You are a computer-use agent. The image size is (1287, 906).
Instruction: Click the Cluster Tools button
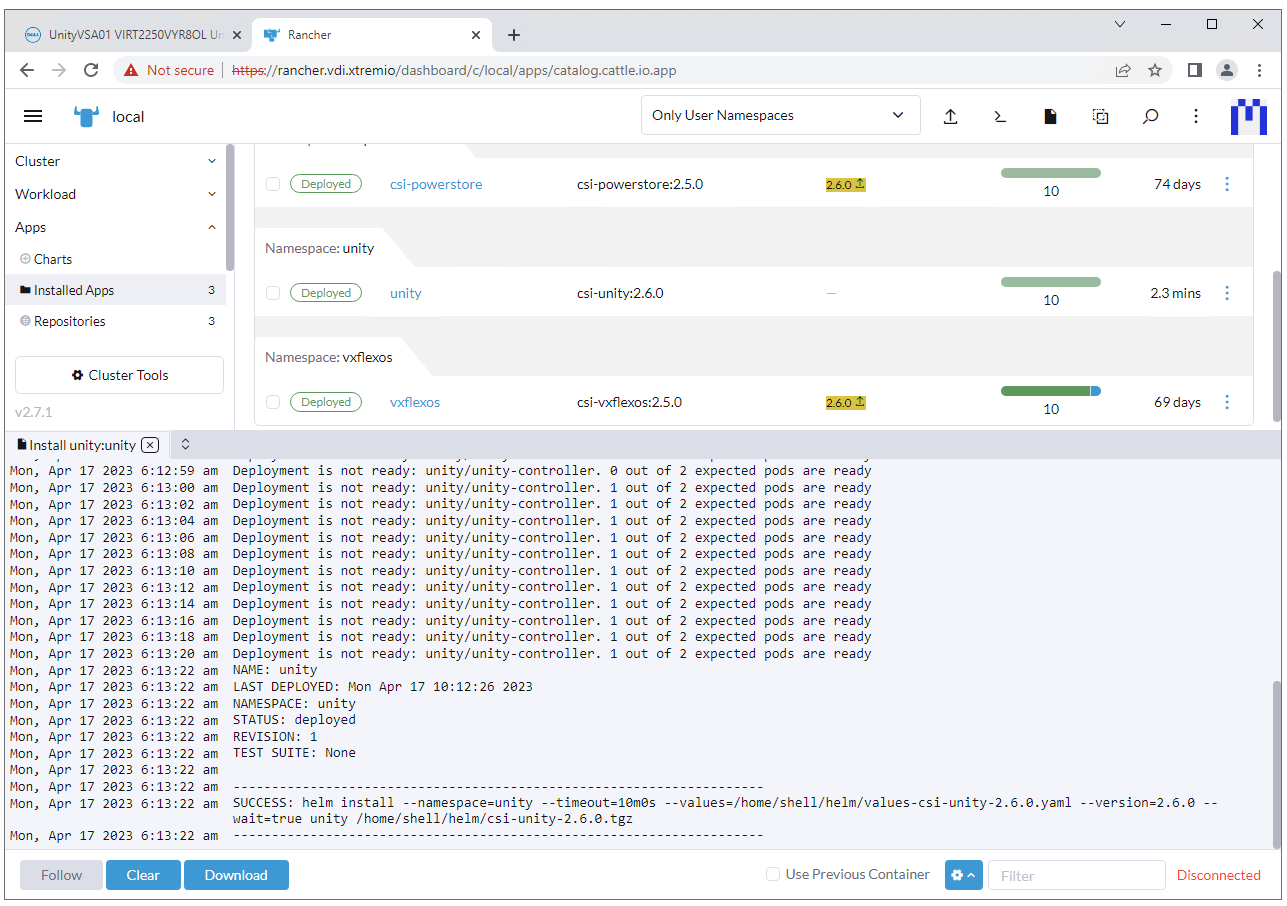(x=119, y=374)
